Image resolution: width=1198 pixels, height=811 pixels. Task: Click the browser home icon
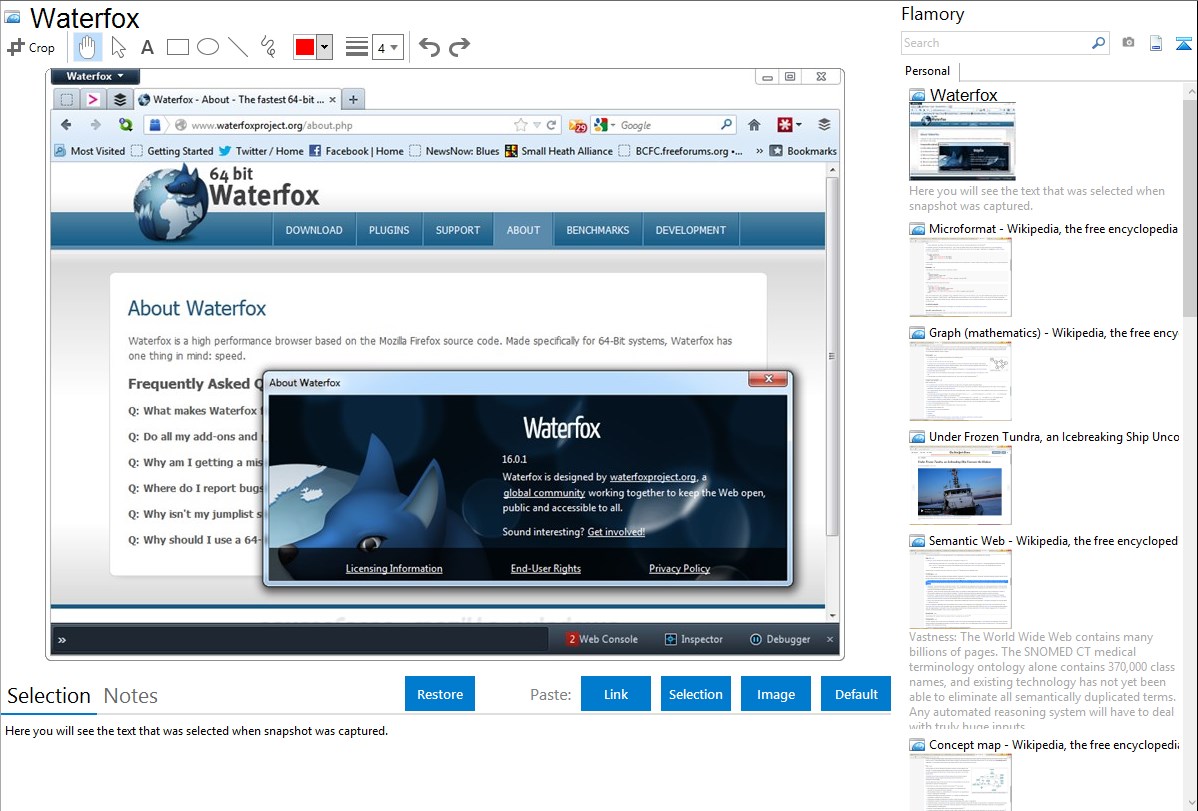tap(754, 125)
